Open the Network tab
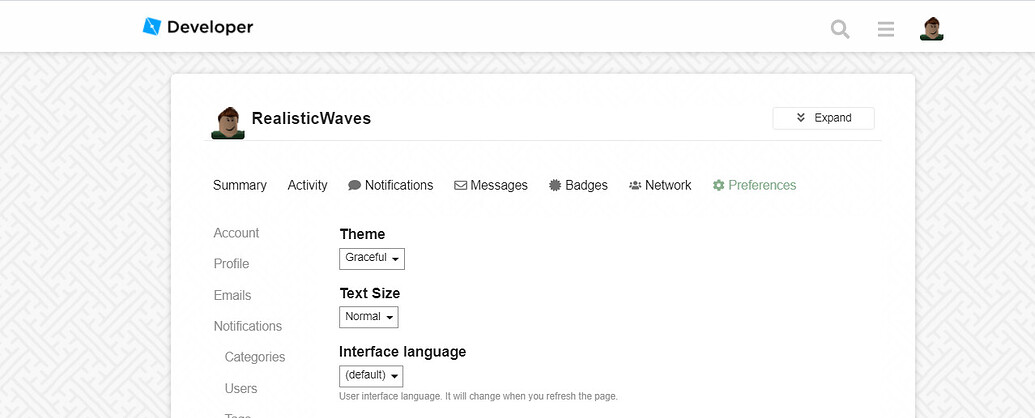This screenshot has height=418, width=1035. coord(660,186)
